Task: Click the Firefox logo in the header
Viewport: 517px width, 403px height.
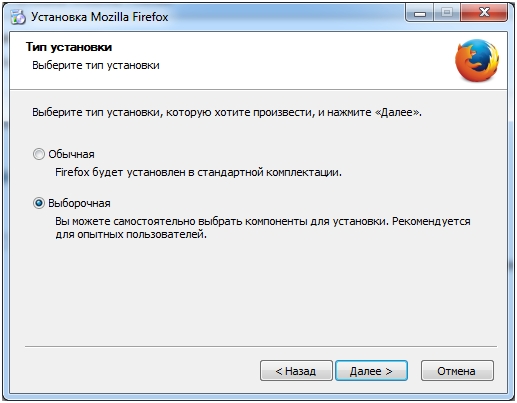Action: click(477, 60)
